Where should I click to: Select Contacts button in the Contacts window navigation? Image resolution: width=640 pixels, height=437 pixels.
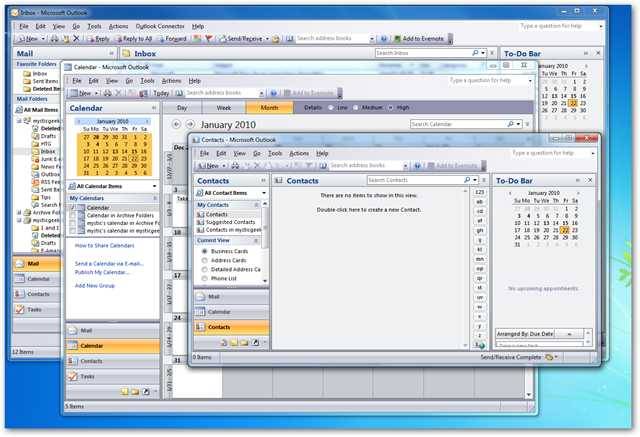[231, 327]
